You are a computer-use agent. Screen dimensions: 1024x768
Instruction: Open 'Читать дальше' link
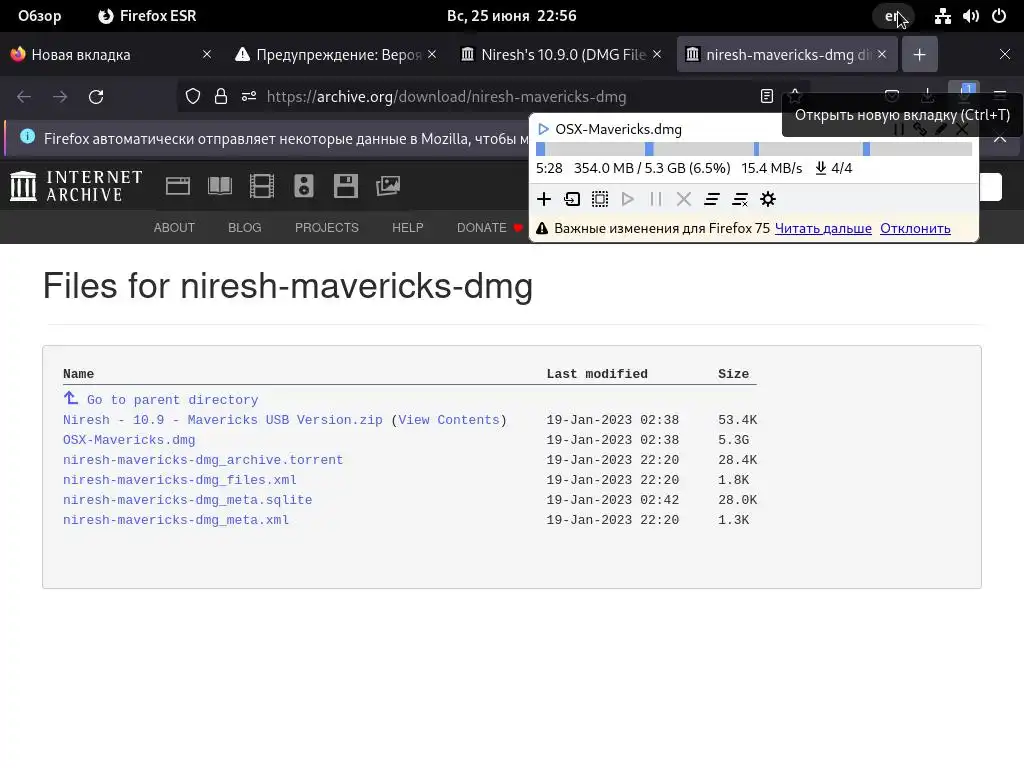pyautogui.click(x=823, y=229)
